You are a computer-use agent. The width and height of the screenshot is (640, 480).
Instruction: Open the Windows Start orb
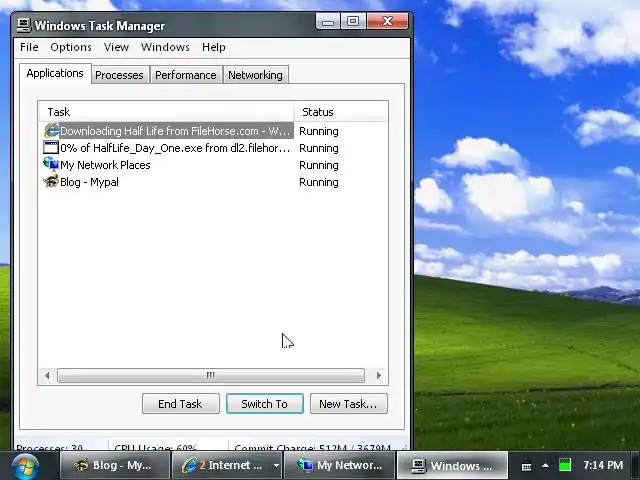click(25, 467)
